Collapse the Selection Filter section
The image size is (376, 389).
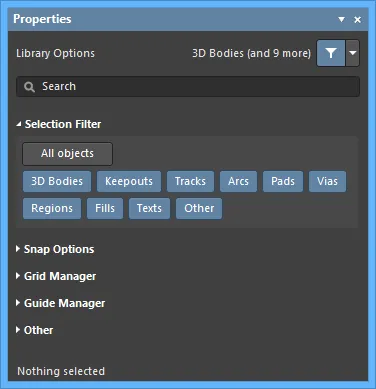pos(19,124)
